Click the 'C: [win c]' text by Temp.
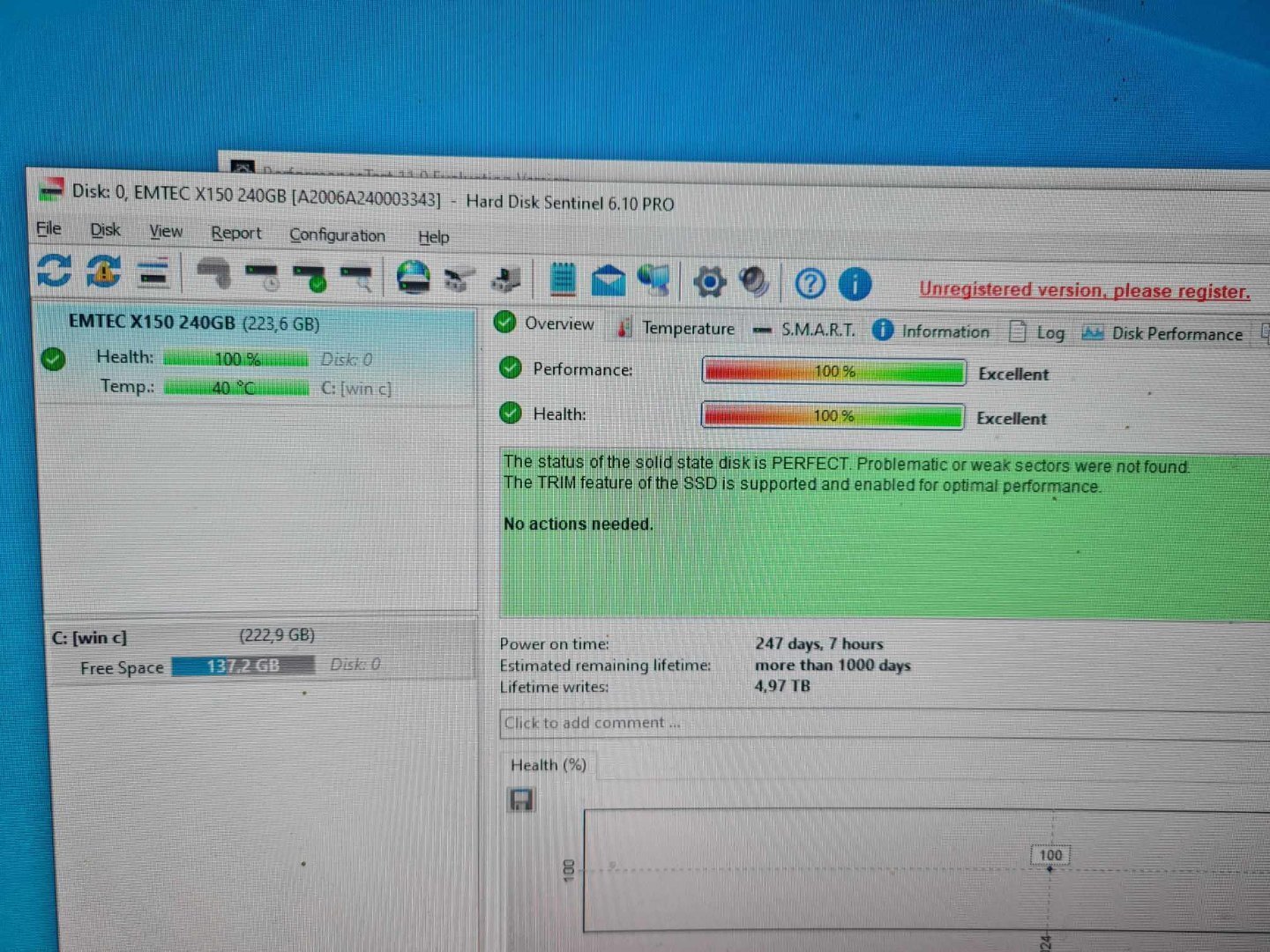The width and height of the screenshot is (1270, 952). (356, 388)
